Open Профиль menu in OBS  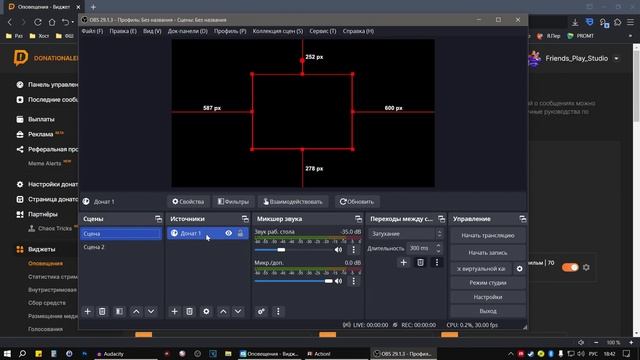click(x=230, y=31)
